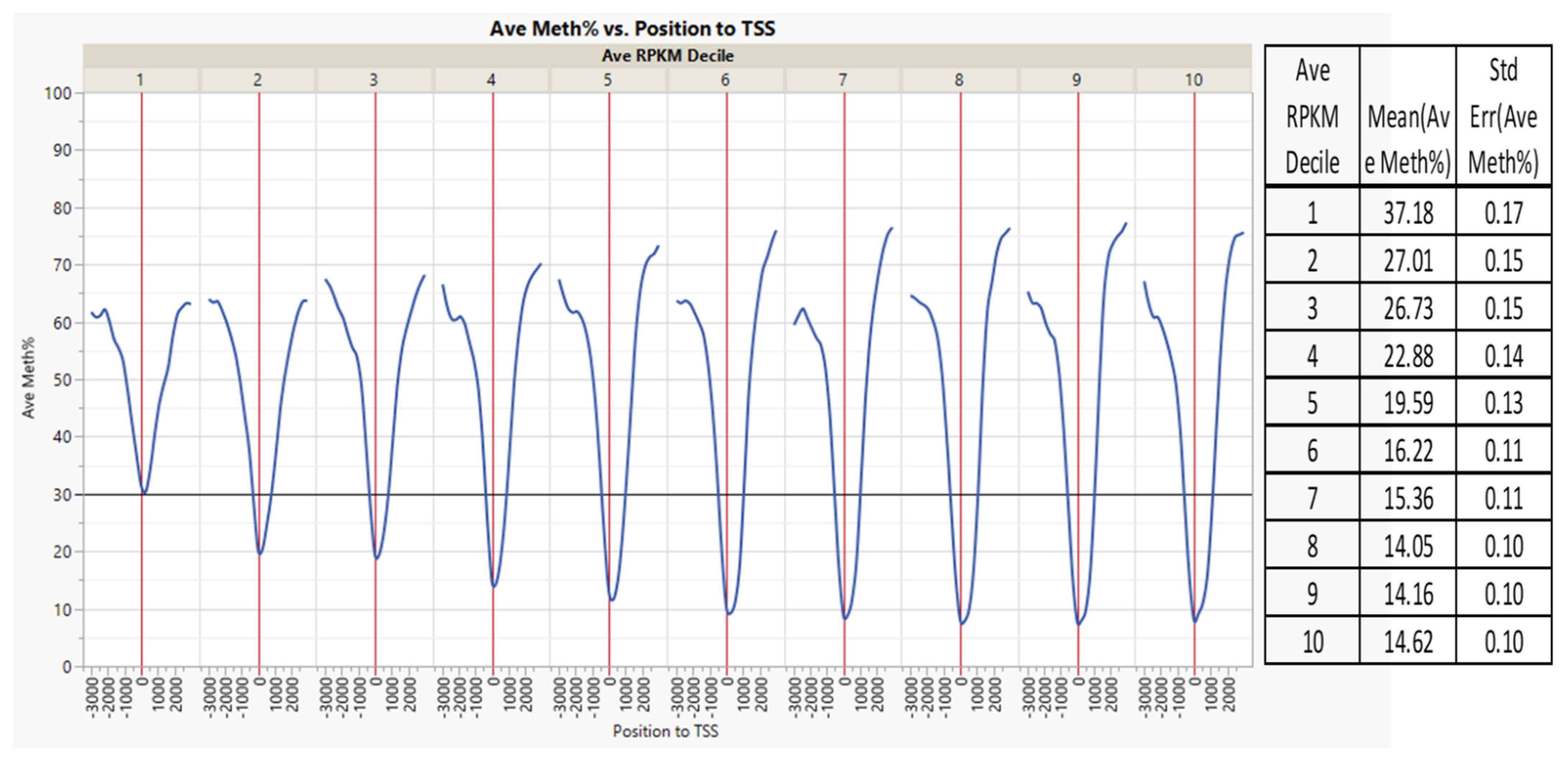Click the decile 1 panel header
The image size is (1568, 762).
click(x=140, y=80)
